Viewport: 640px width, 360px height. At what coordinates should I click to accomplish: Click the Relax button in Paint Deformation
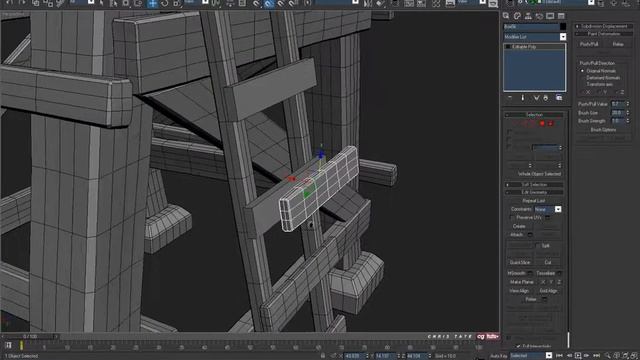[618, 44]
